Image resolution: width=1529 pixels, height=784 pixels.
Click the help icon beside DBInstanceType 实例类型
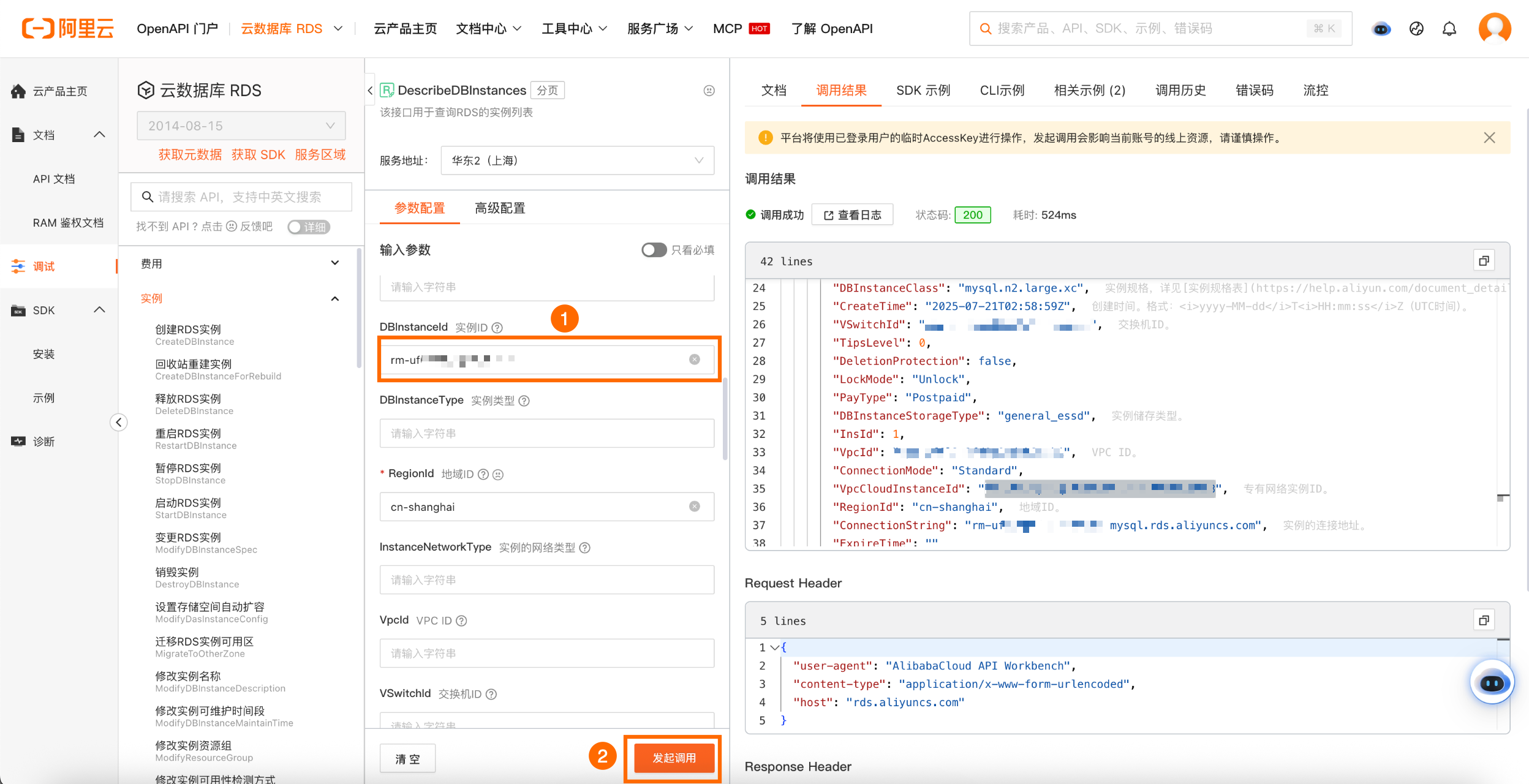coord(524,401)
